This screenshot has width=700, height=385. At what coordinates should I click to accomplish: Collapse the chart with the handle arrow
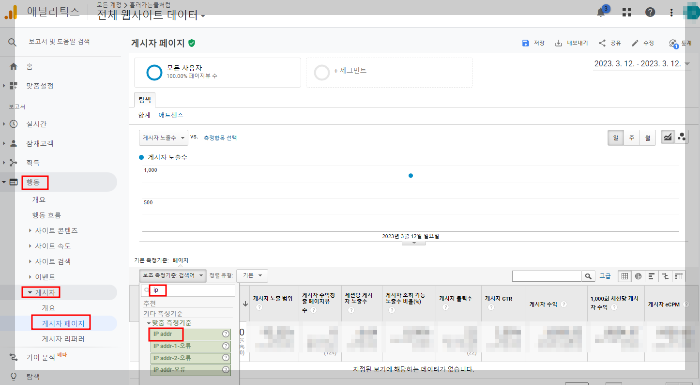point(414,243)
